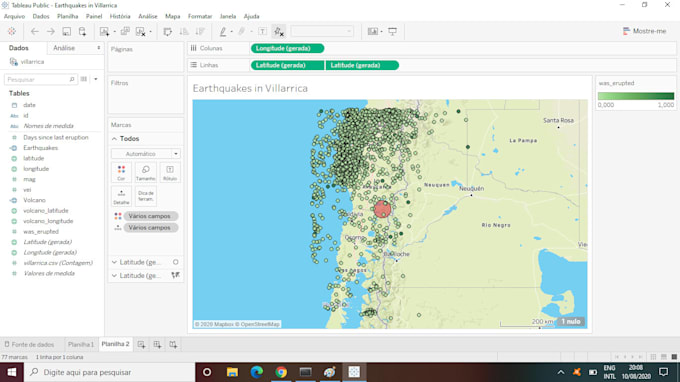The width and height of the screenshot is (680, 382).
Task: Switch to the Análise pane tab
Action: (64, 48)
